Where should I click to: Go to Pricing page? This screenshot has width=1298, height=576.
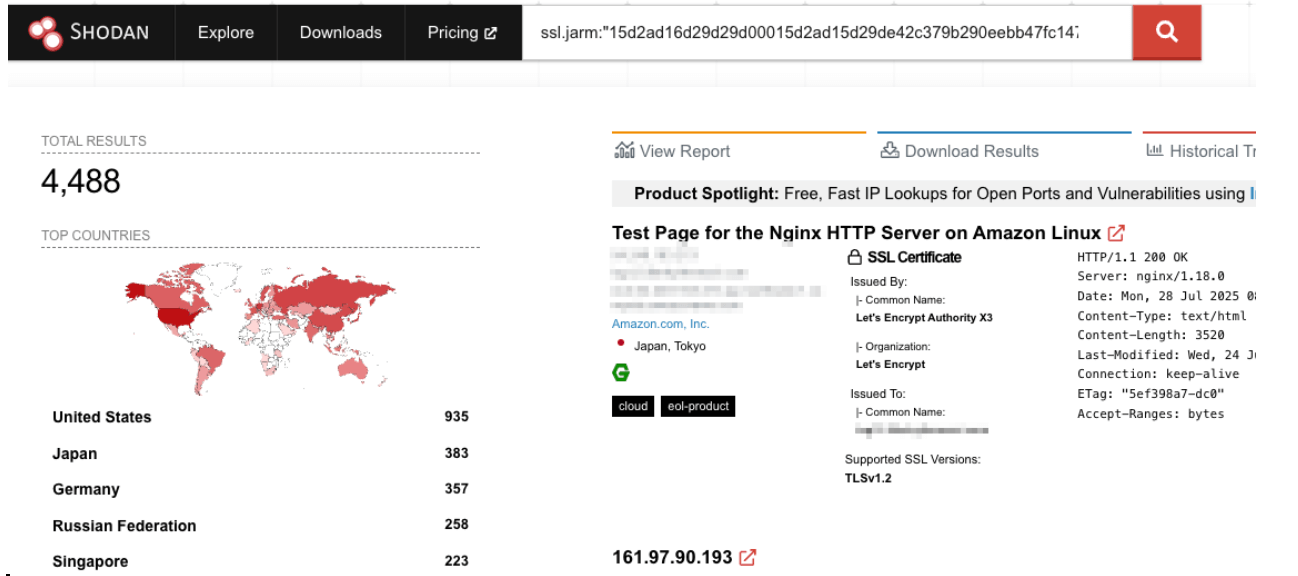[x=462, y=32]
